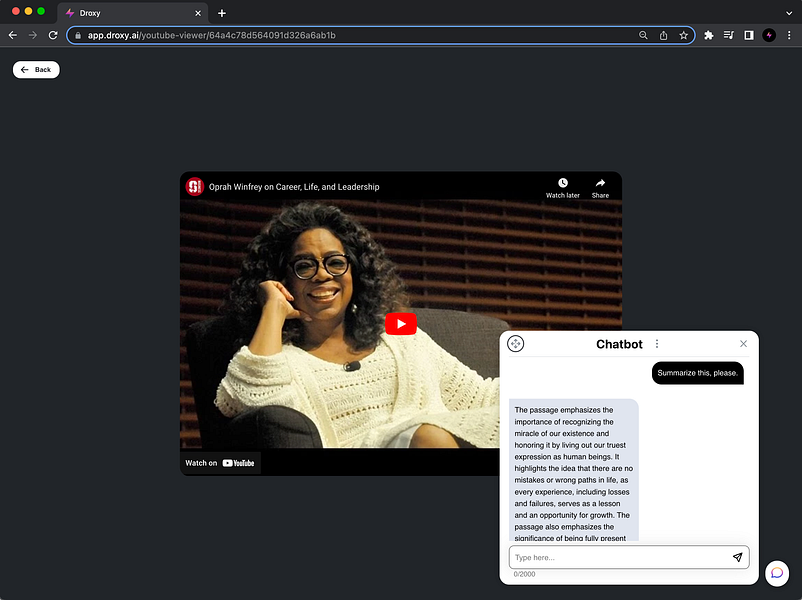Click the Watch later clock icon
This screenshot has width=802, height=600.
pos(562,184)
